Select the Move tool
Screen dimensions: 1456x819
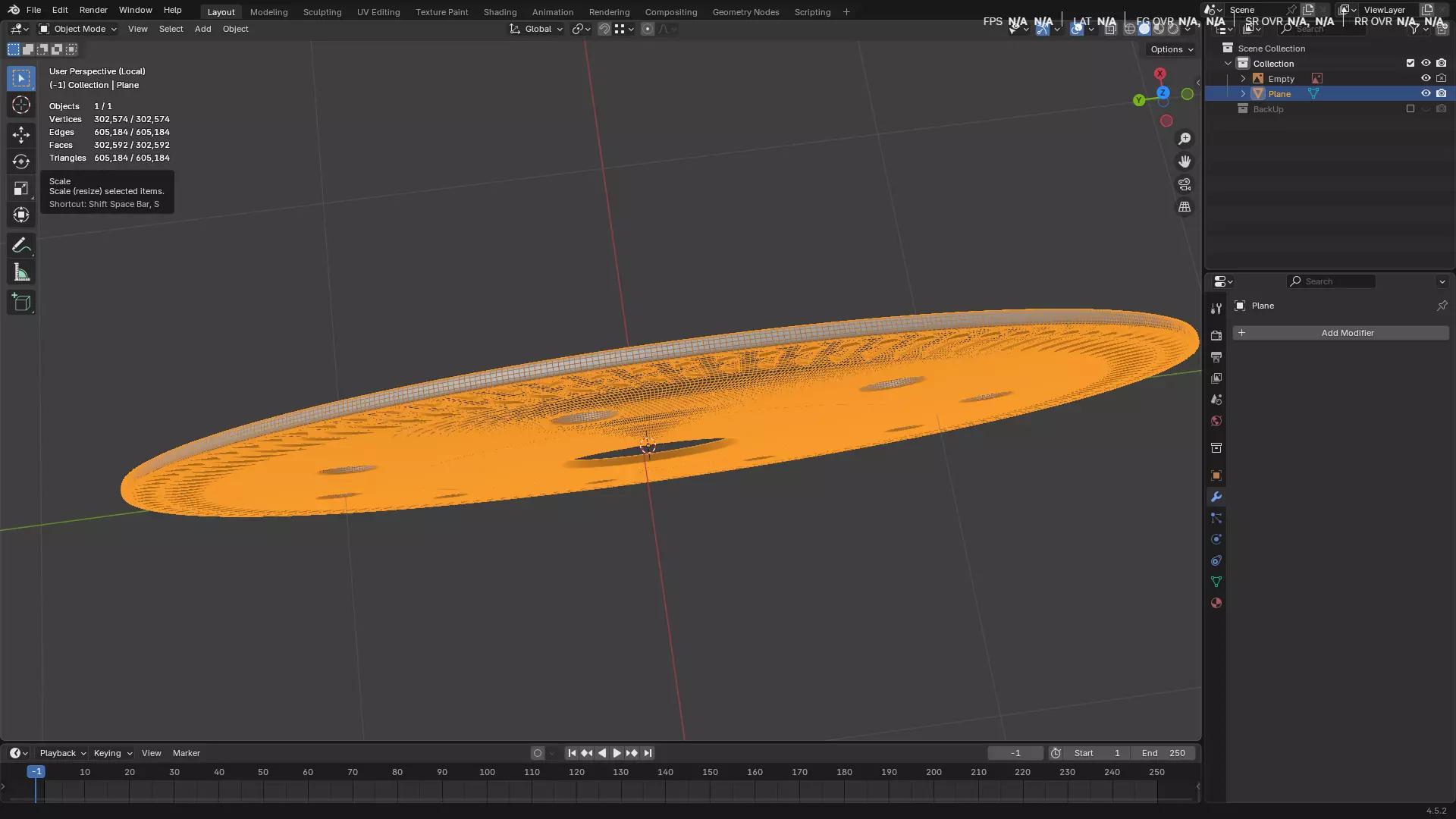pyautogui.click(x=21, y=135)
